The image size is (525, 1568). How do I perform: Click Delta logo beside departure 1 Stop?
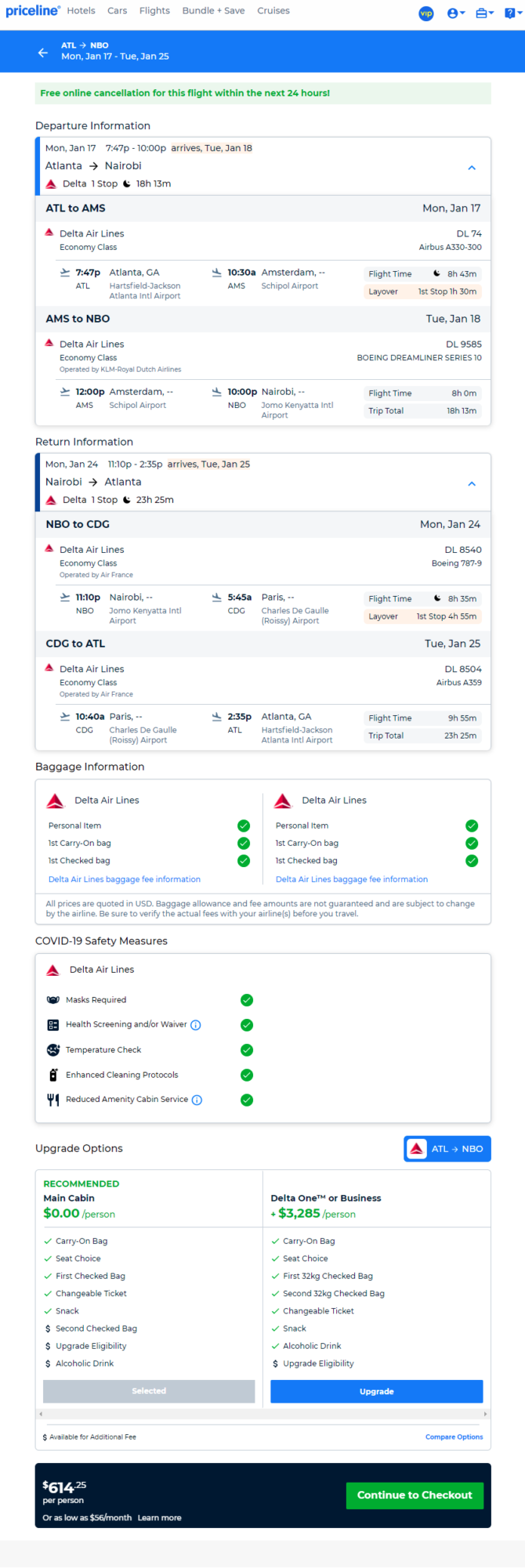51,184
